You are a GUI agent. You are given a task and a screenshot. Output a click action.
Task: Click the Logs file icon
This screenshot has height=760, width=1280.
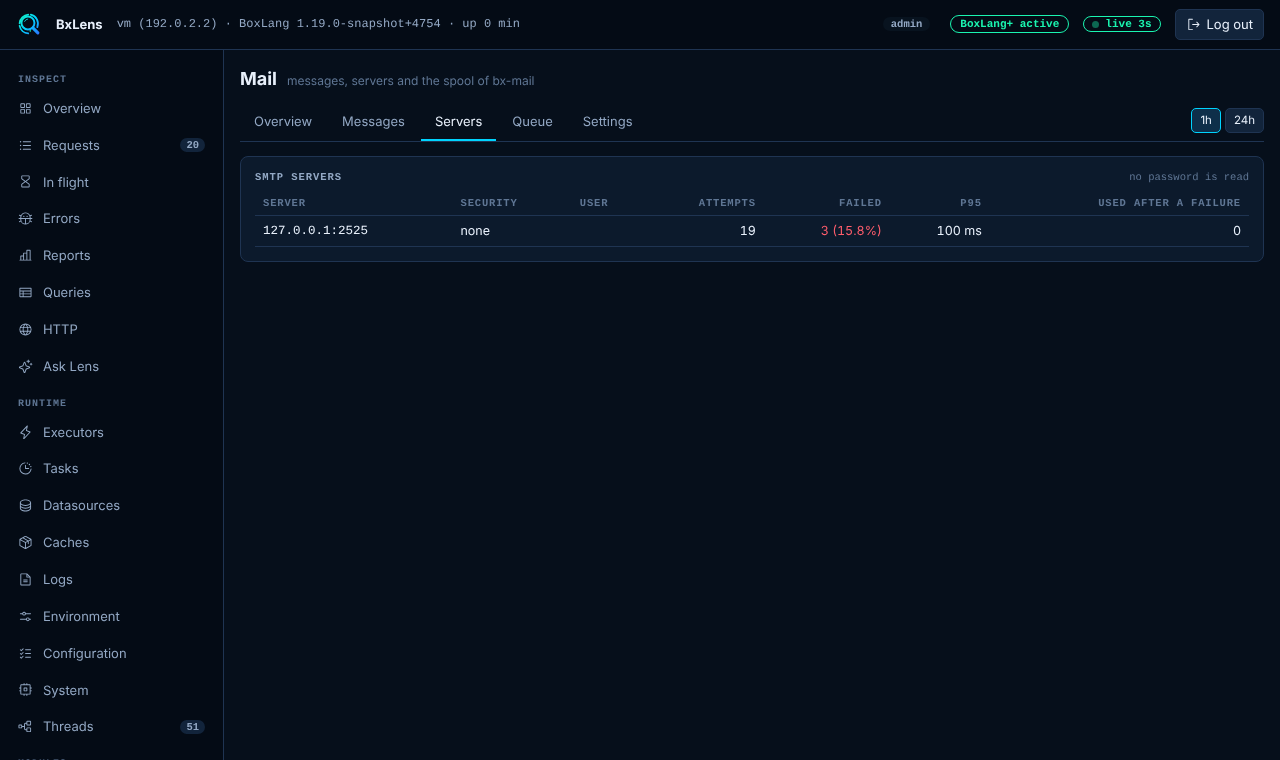[25, 579]
